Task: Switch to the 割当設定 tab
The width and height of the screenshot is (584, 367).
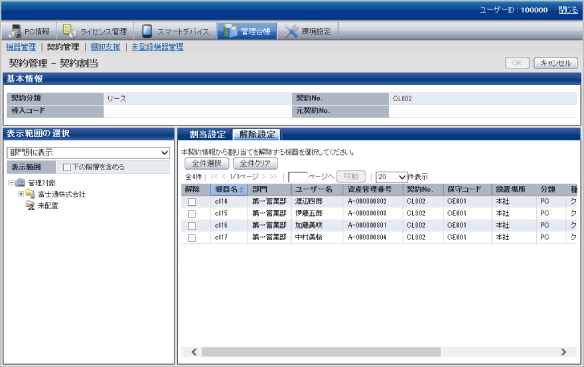Action: [x=207, y=135]
